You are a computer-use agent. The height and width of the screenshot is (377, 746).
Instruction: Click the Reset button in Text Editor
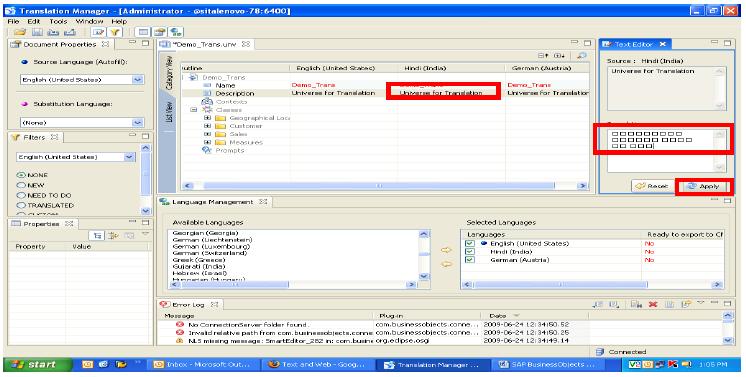pos(652,186)
